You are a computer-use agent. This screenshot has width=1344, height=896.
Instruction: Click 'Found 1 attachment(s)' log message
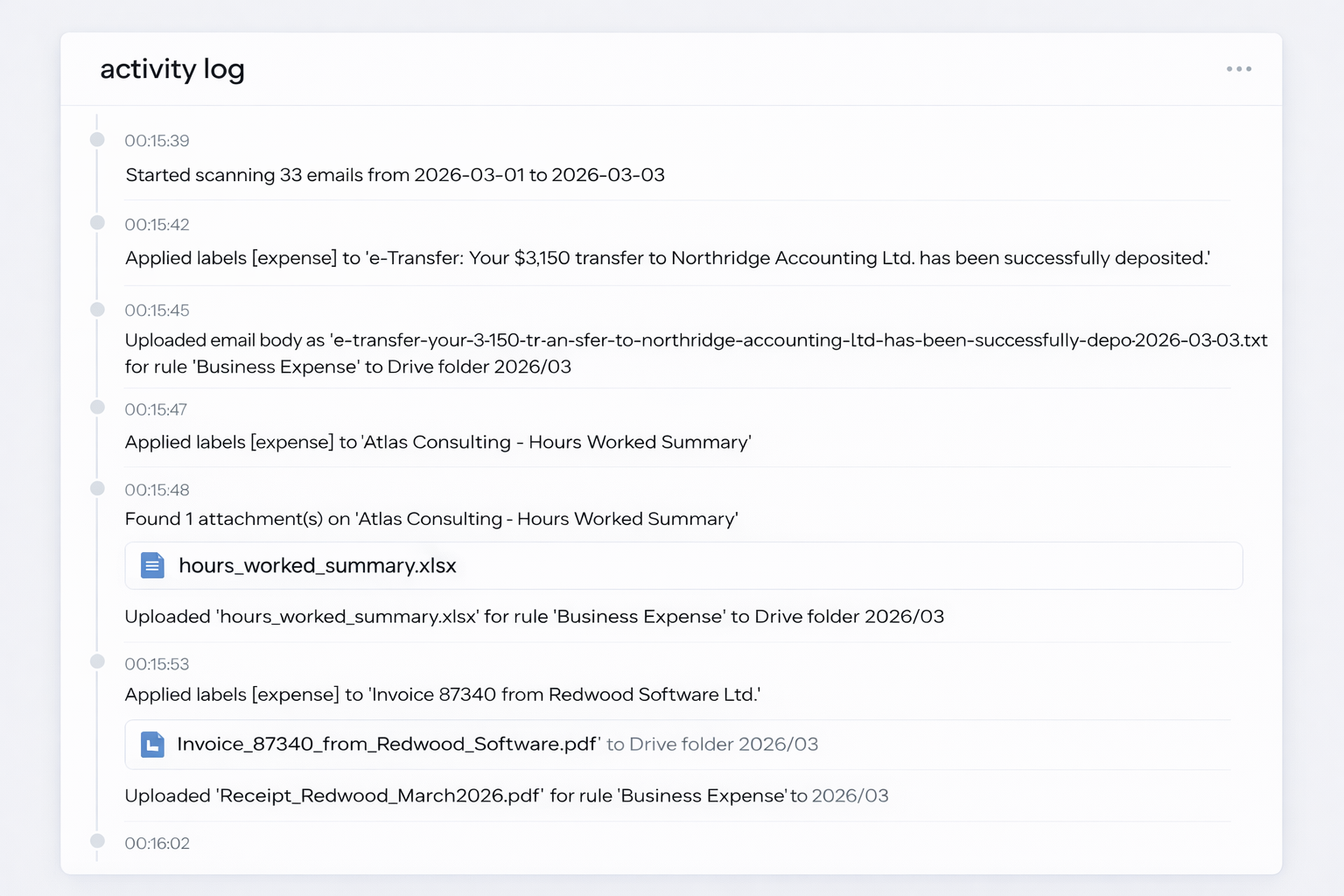(431, 519)
